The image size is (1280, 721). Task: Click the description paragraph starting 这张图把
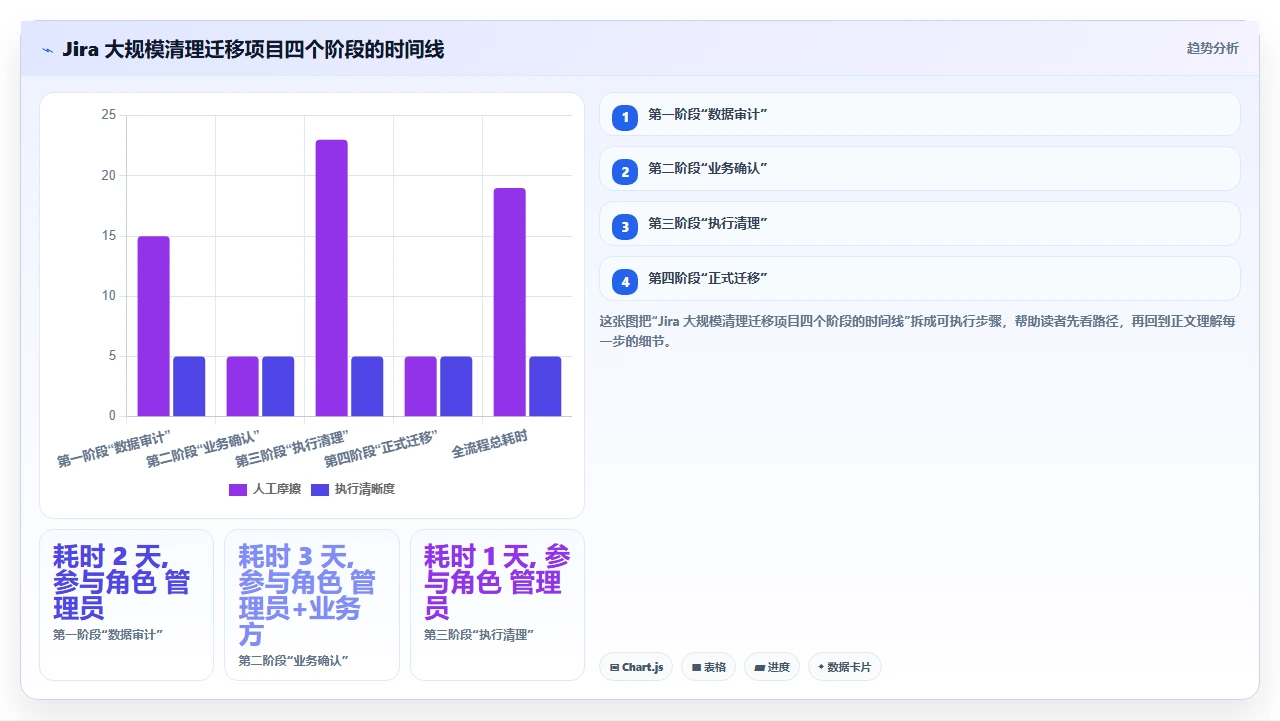[918, 331]
